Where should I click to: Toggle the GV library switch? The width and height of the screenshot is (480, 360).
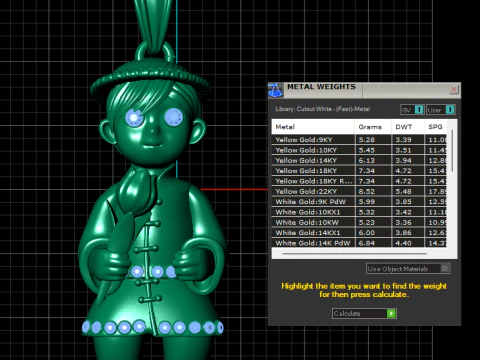pyautogui.click(x=412, y=110)
